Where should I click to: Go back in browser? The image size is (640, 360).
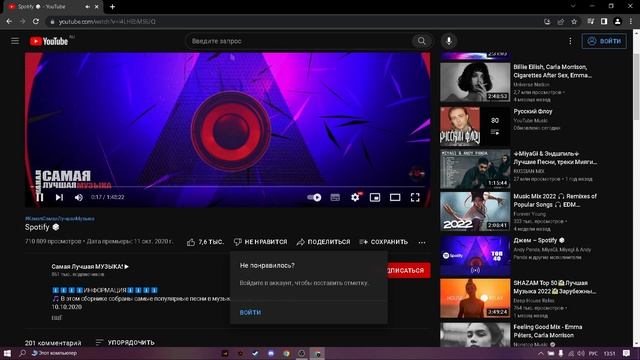9,21
